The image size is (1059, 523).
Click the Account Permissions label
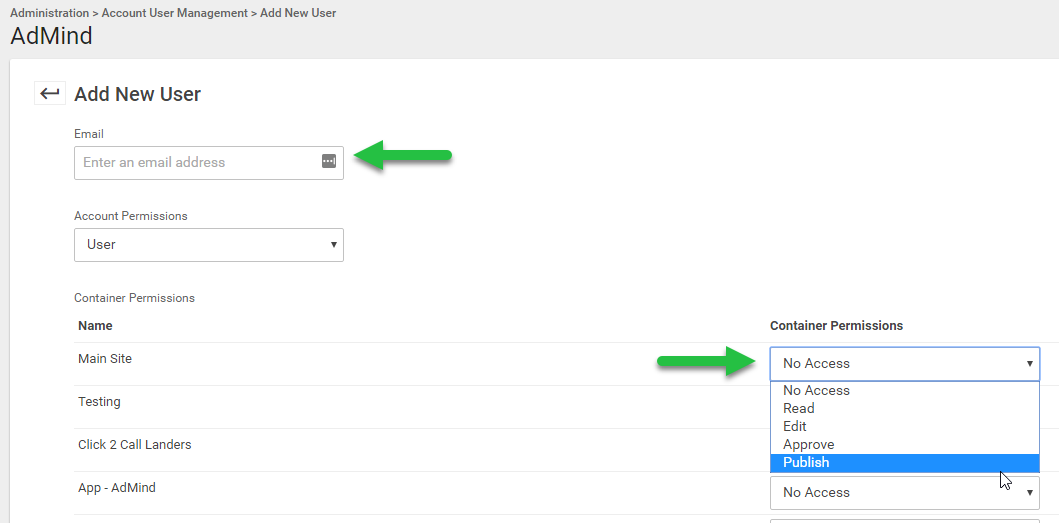click(x=130, y=216)
